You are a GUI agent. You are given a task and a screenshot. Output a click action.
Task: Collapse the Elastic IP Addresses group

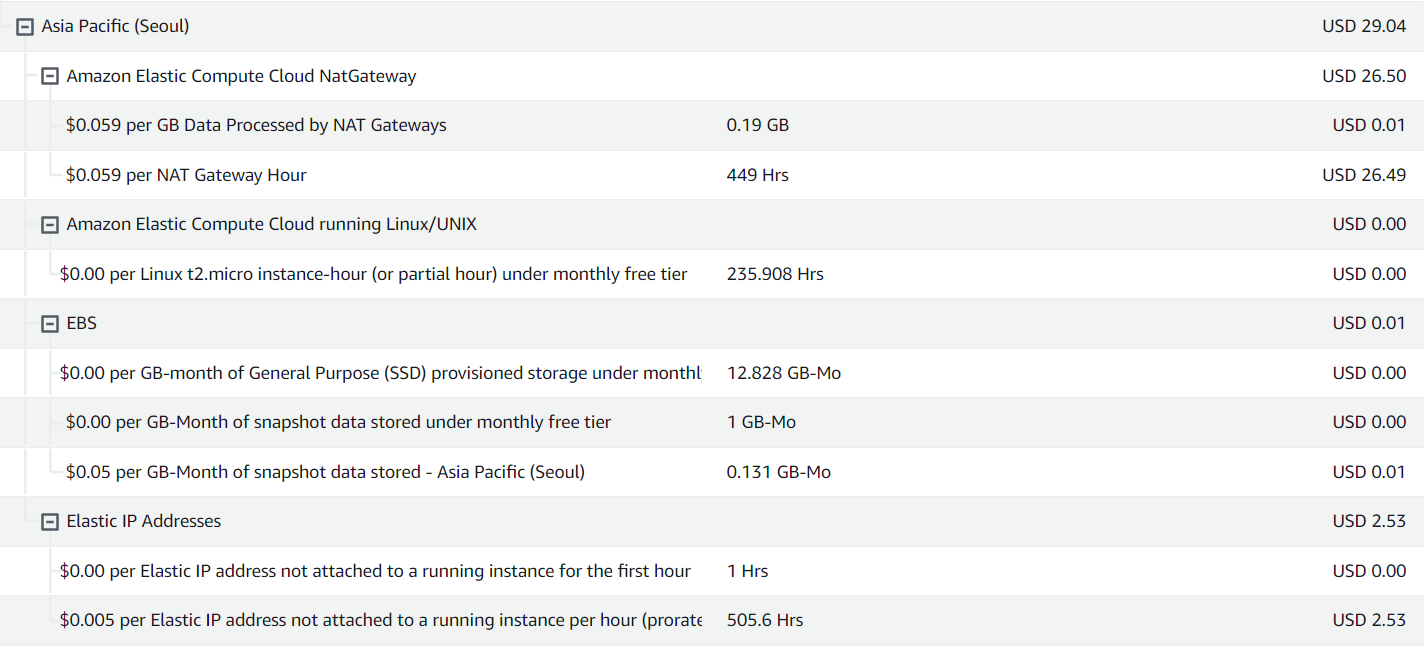coord(50,522)
